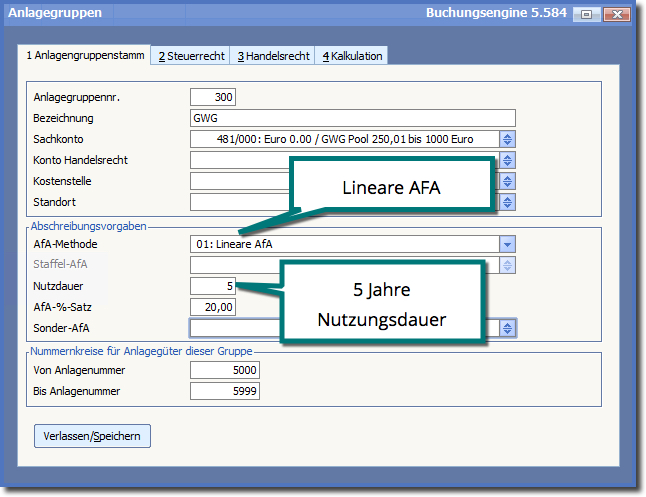Expand the AfA-Methode dropdown list
The width and height of the screenshot is (646, 497).
click(507, 244)
